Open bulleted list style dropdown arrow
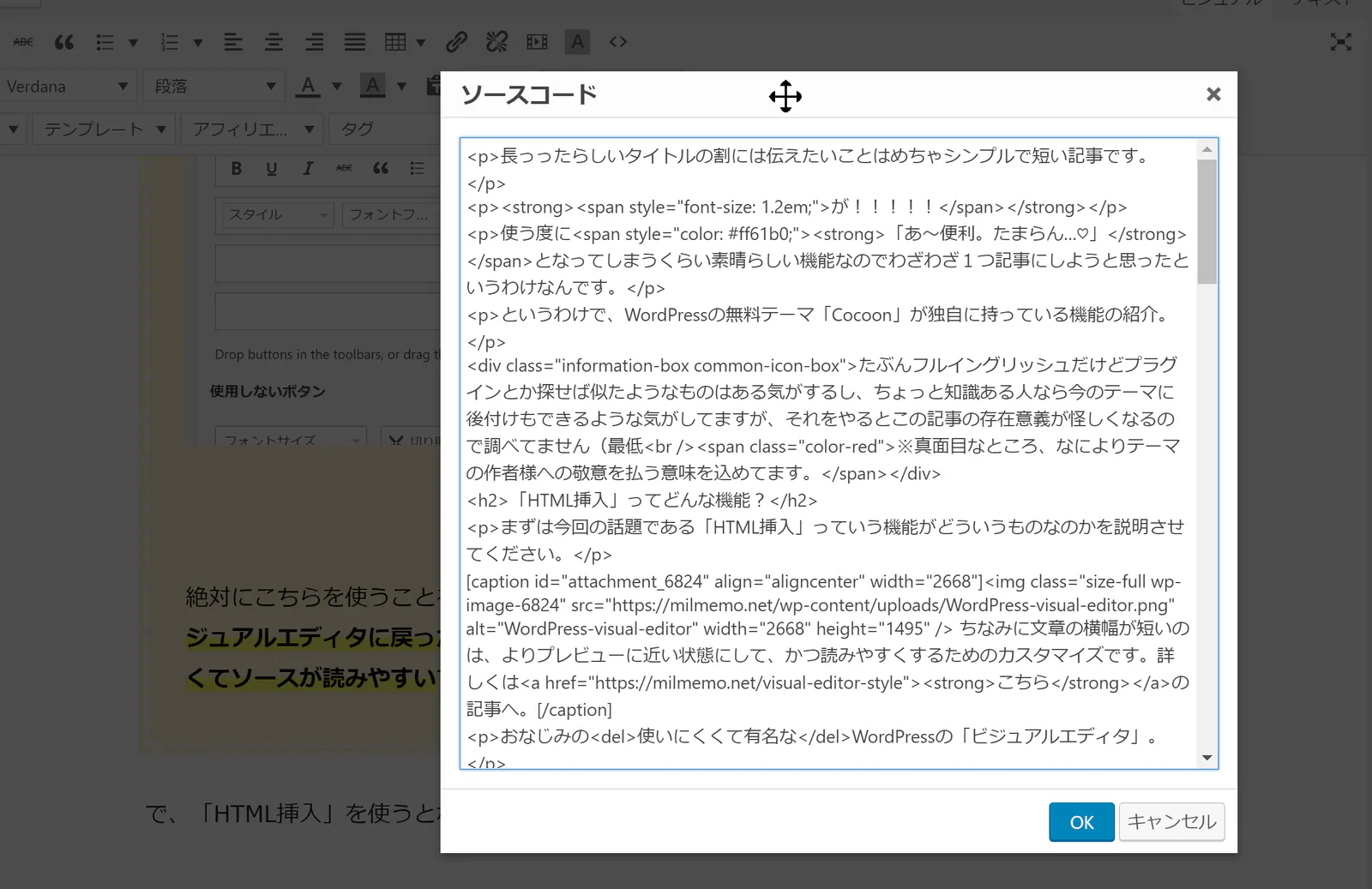The image size is (1372, 889). coord(133,42)
